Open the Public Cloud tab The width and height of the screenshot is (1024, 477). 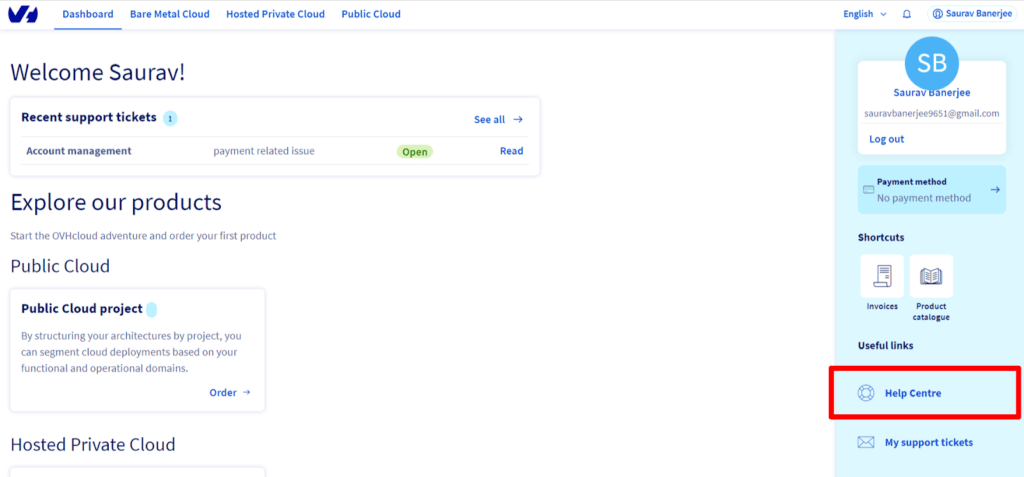(x=371, y=14)
